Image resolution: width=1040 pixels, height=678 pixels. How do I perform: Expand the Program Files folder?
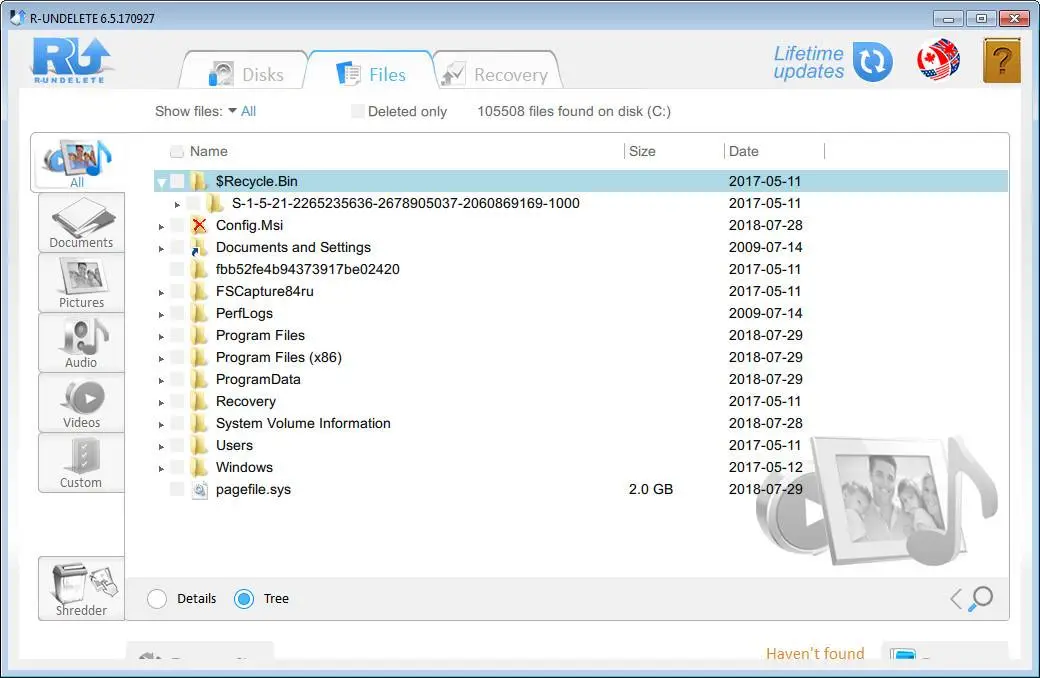[161, 336]
